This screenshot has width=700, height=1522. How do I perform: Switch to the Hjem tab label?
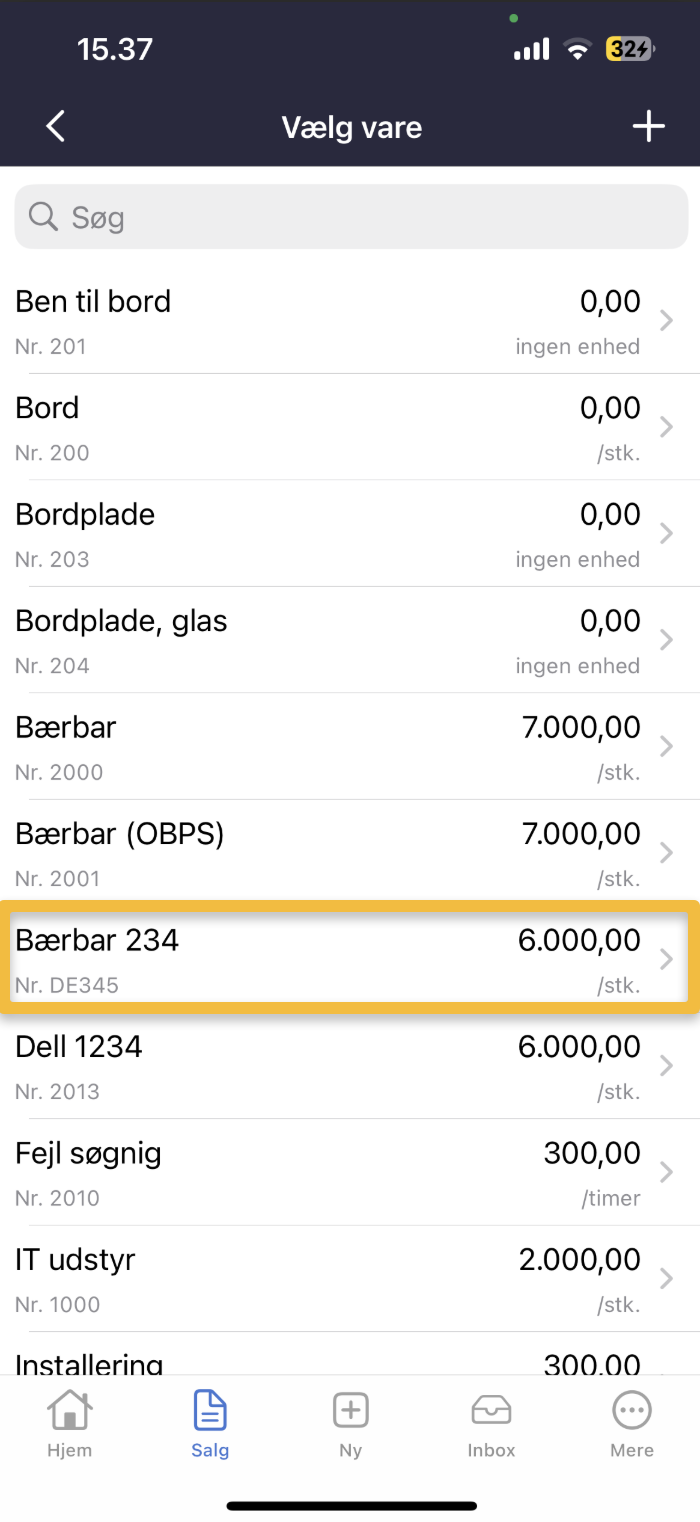point(69,1450)
